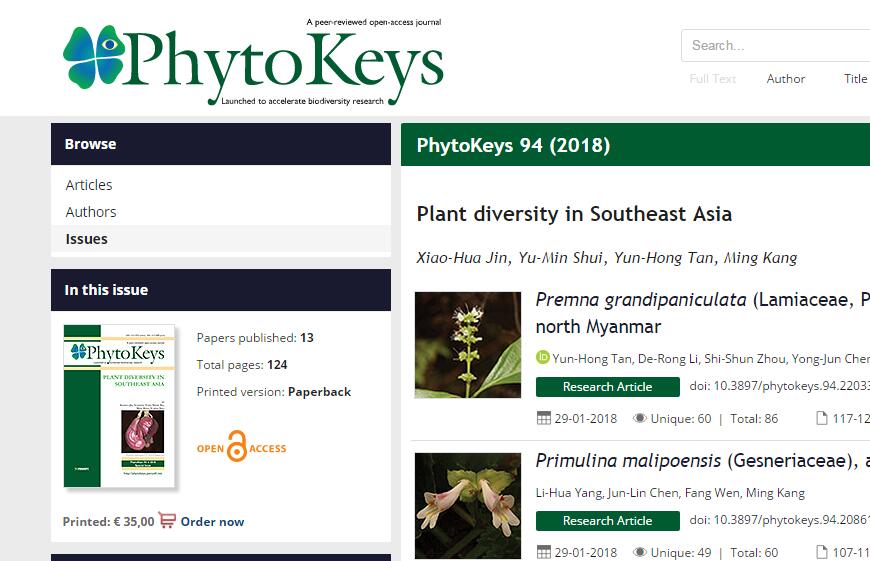Select Issues in the Browse menu

point(86,239)
